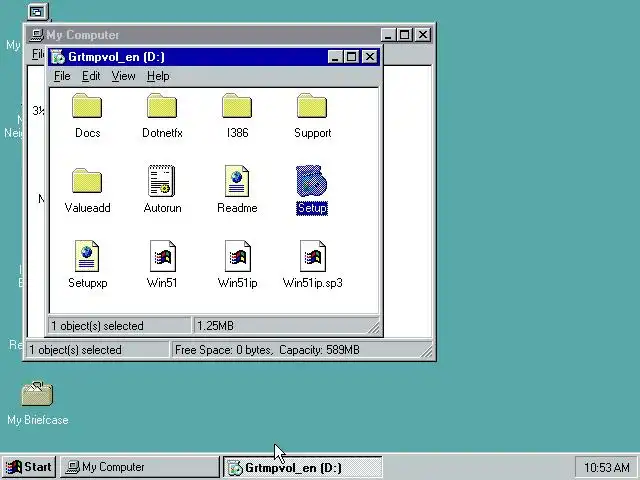Click the My Briefcase desktop label

tap(38, 420)
